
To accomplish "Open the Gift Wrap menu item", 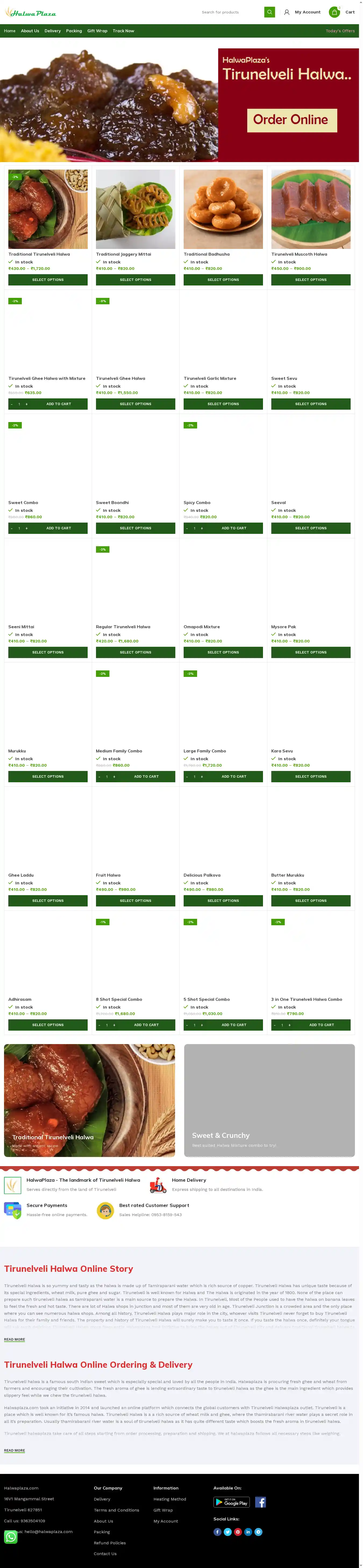I will 97,31.
